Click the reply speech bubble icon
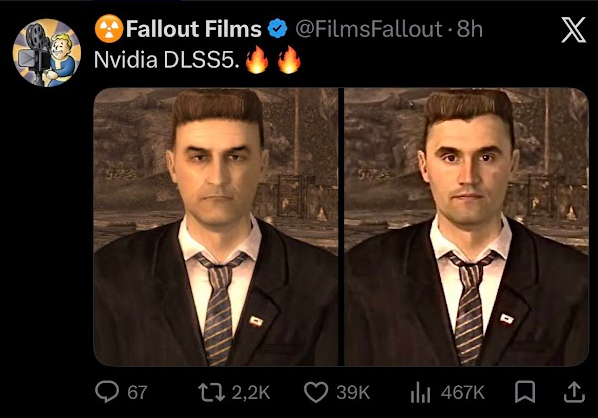 coord(107,392)
